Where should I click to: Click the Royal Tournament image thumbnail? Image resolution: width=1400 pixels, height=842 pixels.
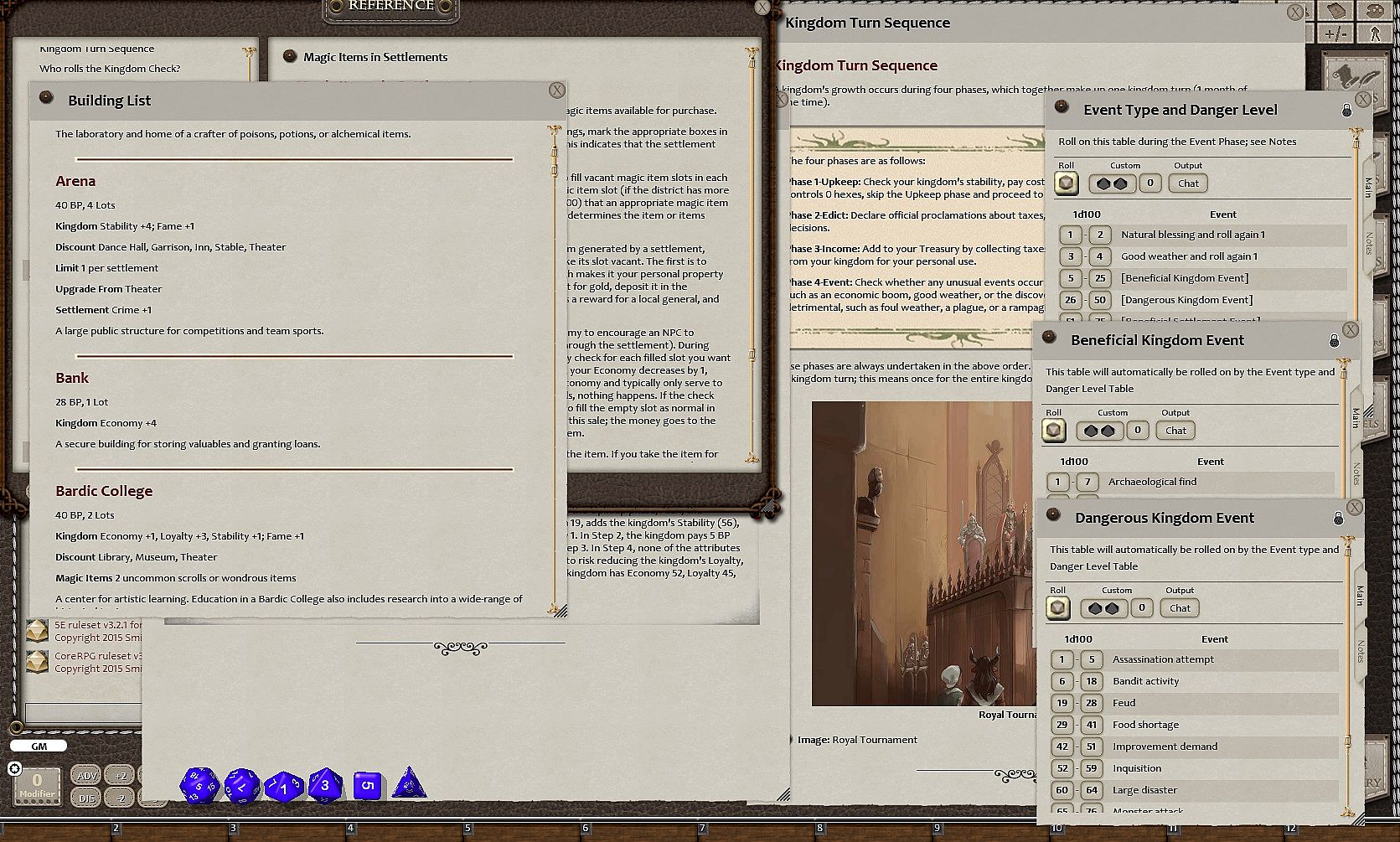922,553
